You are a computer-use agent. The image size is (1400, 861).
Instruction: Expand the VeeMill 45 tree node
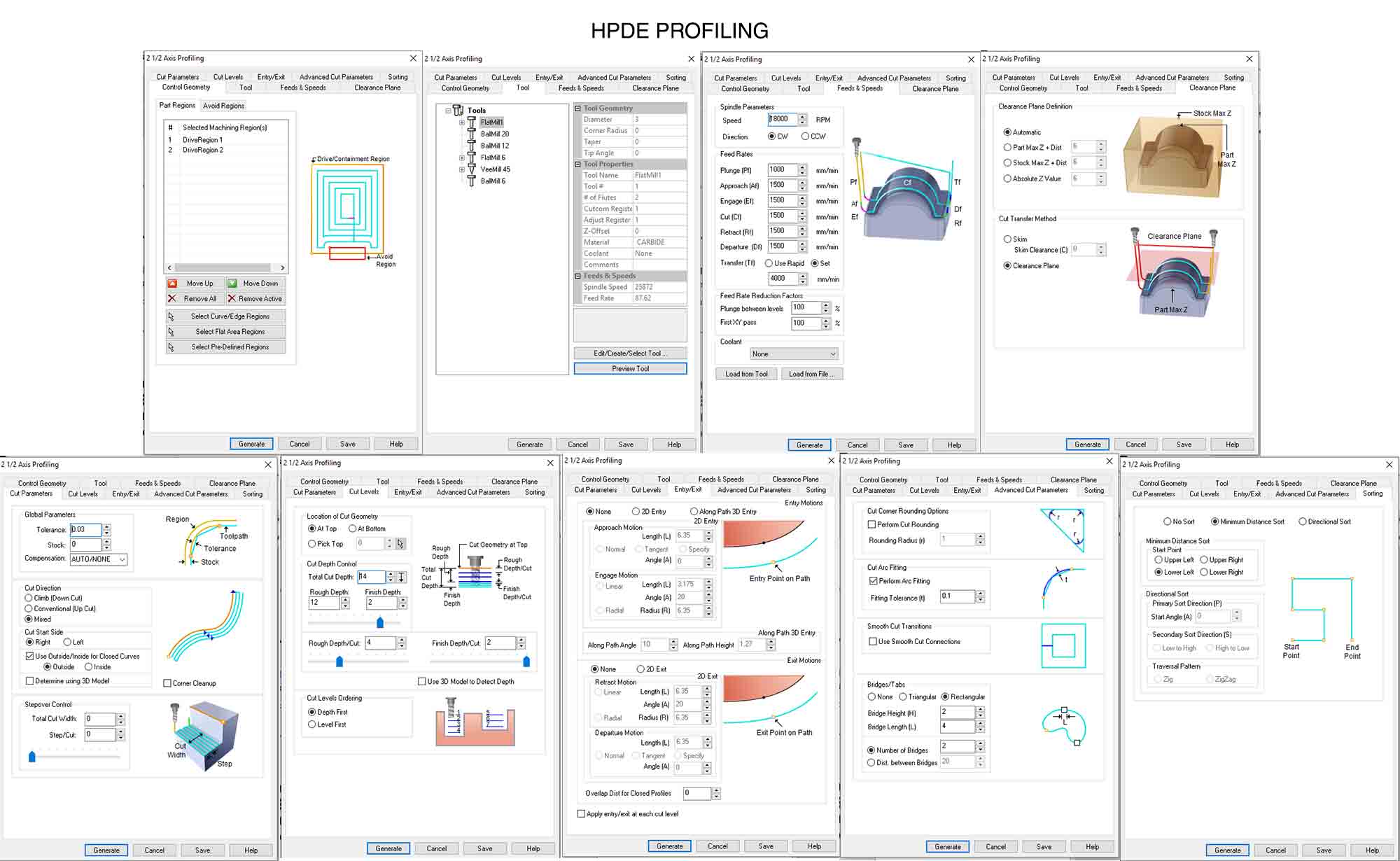coord(462,169)
